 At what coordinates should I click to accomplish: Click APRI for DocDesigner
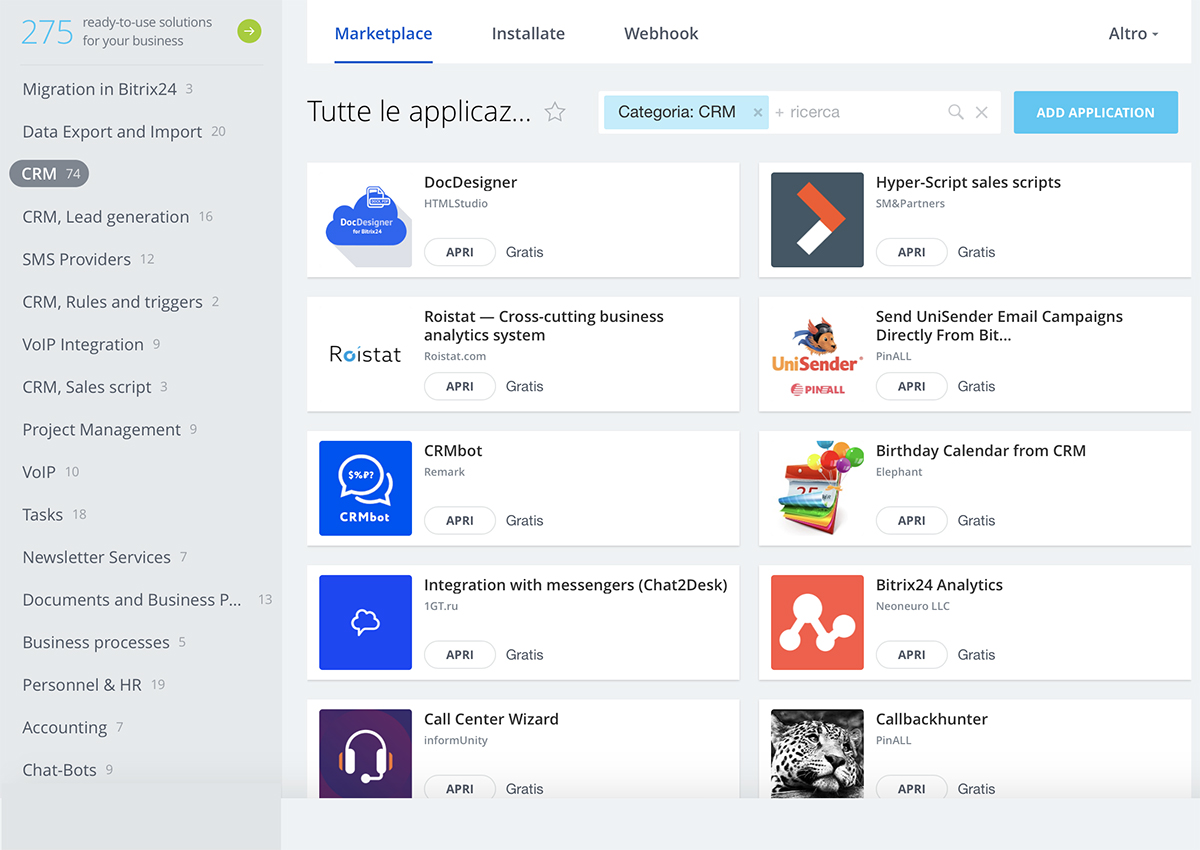[460, 252]
